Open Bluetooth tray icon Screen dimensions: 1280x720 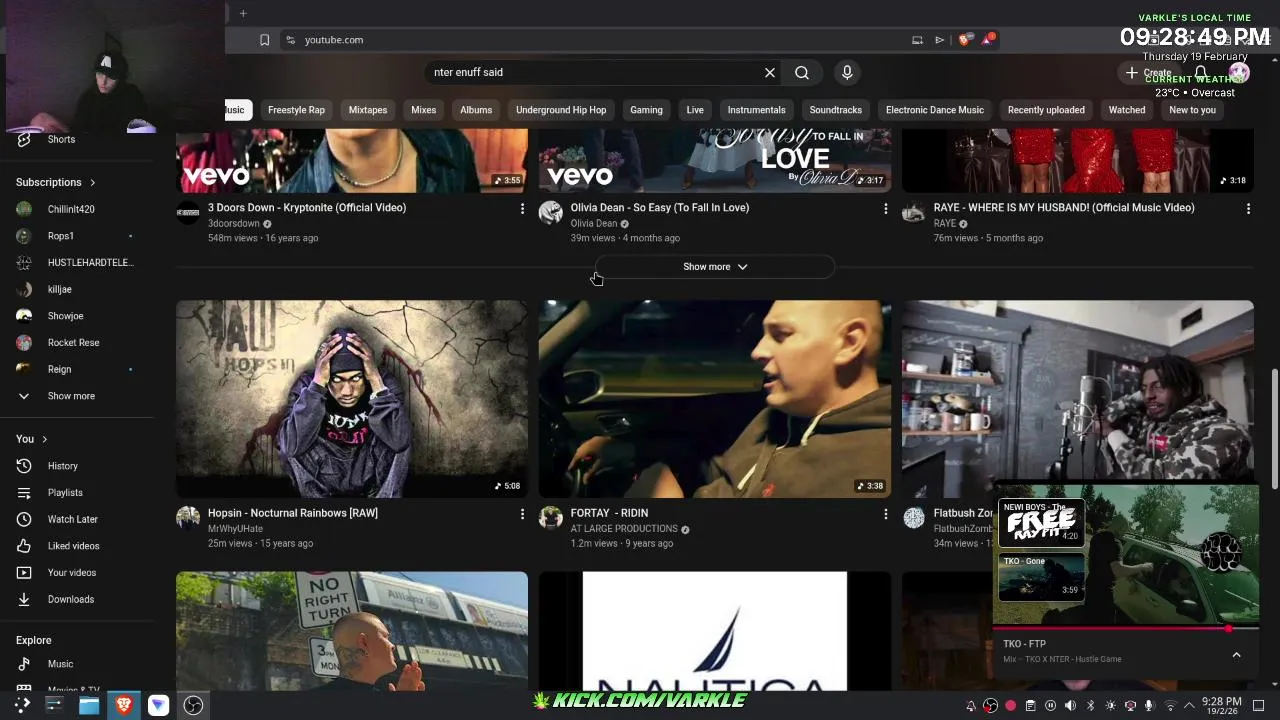1091,706
